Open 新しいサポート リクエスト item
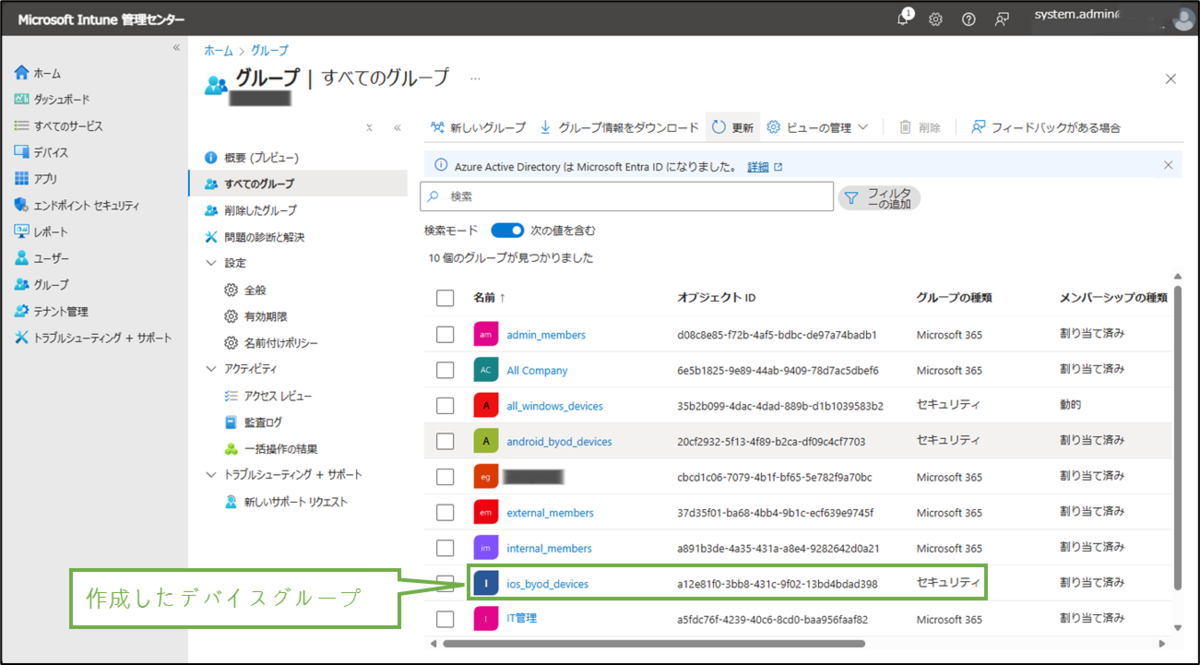Viewport: 1200px width, 665px height. (x=298, y=501)
